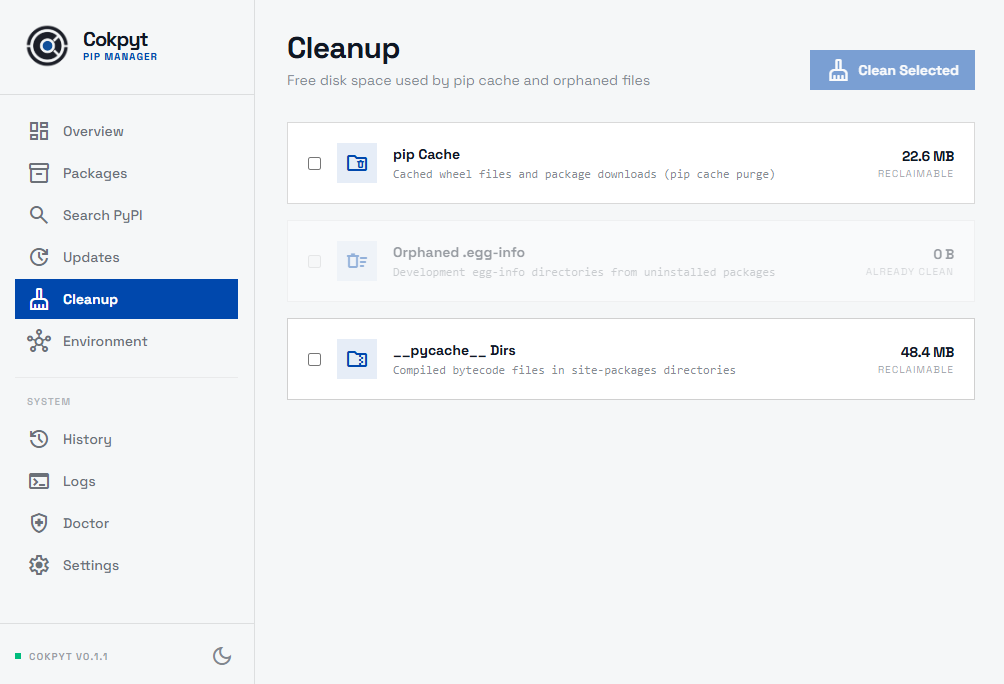Open Doctor using the shield icon

[x=39, y=523]
